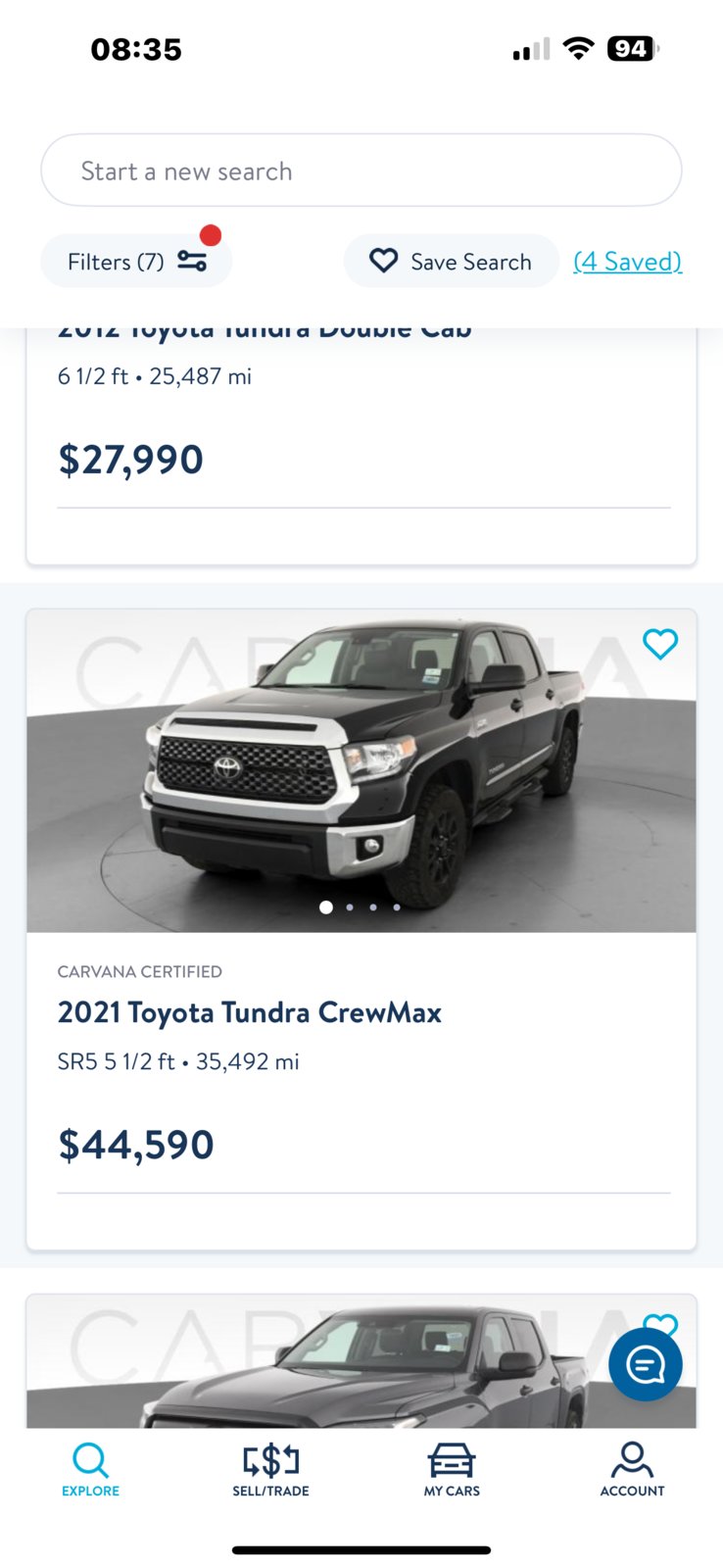Open the 4 Saved link
723x1568 pixels.
coord(627,262)
